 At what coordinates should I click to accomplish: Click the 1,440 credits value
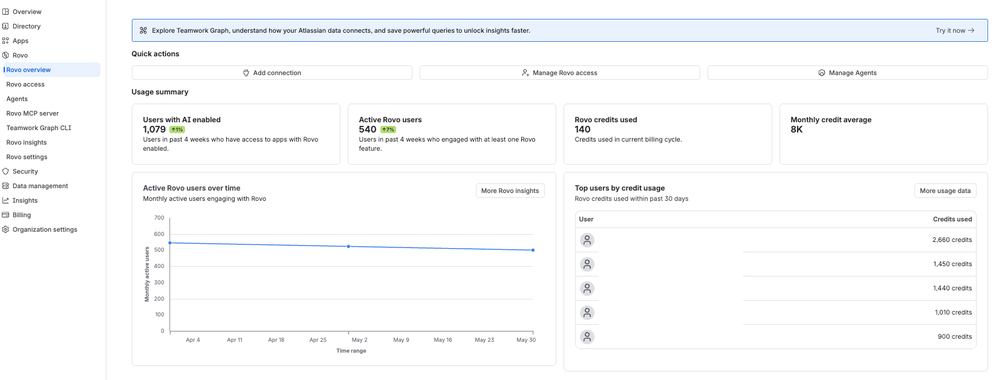pos(952,288)
